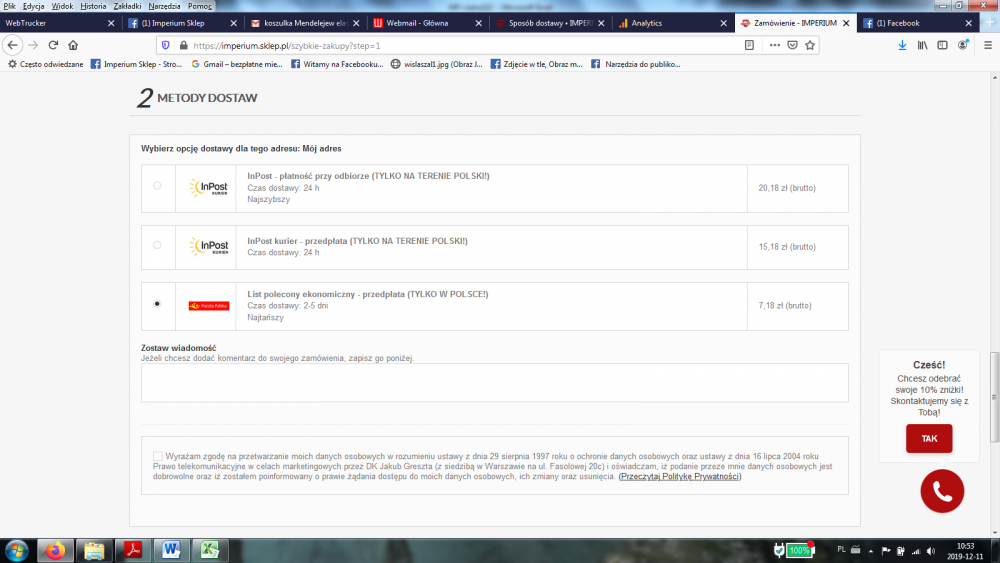Open Excel from the taskbar
The image size is (1000, 563).
tap(210, 550)
